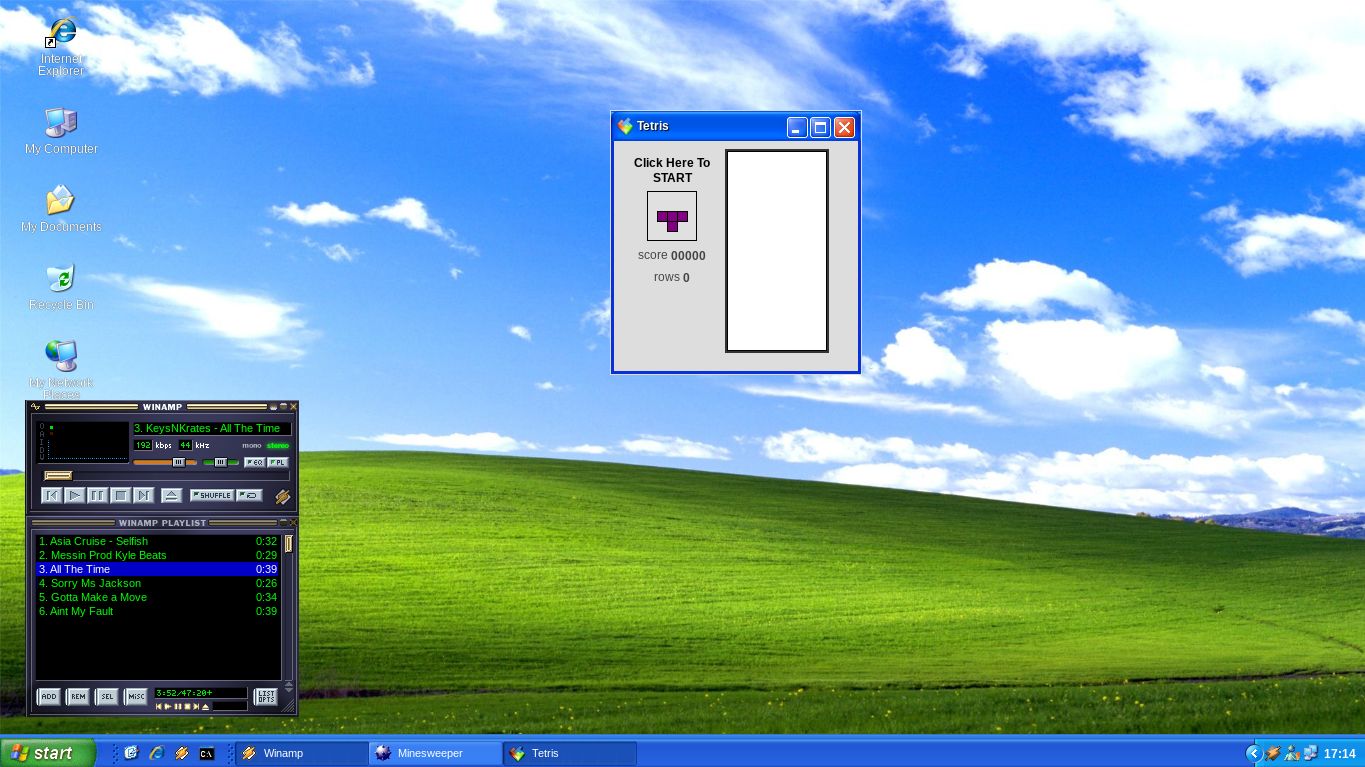Click the Winamp lightning bolt logo icon

point(282,496)
